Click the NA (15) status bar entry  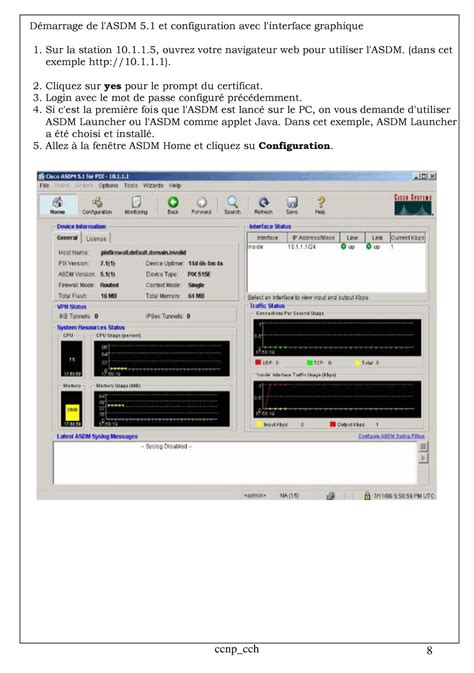289,496
